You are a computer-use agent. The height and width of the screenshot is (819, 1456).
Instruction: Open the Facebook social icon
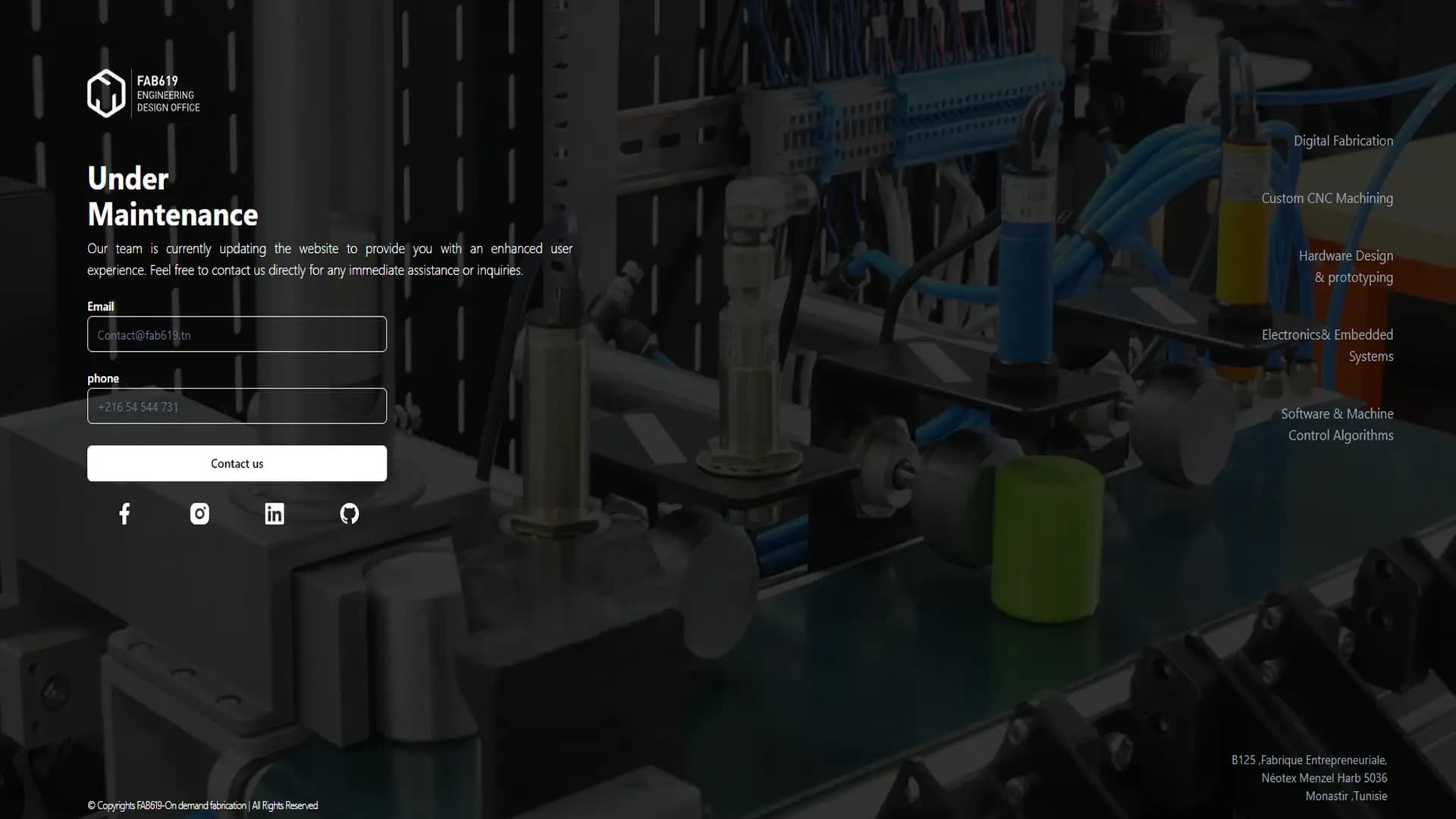(x=124, y=513)
